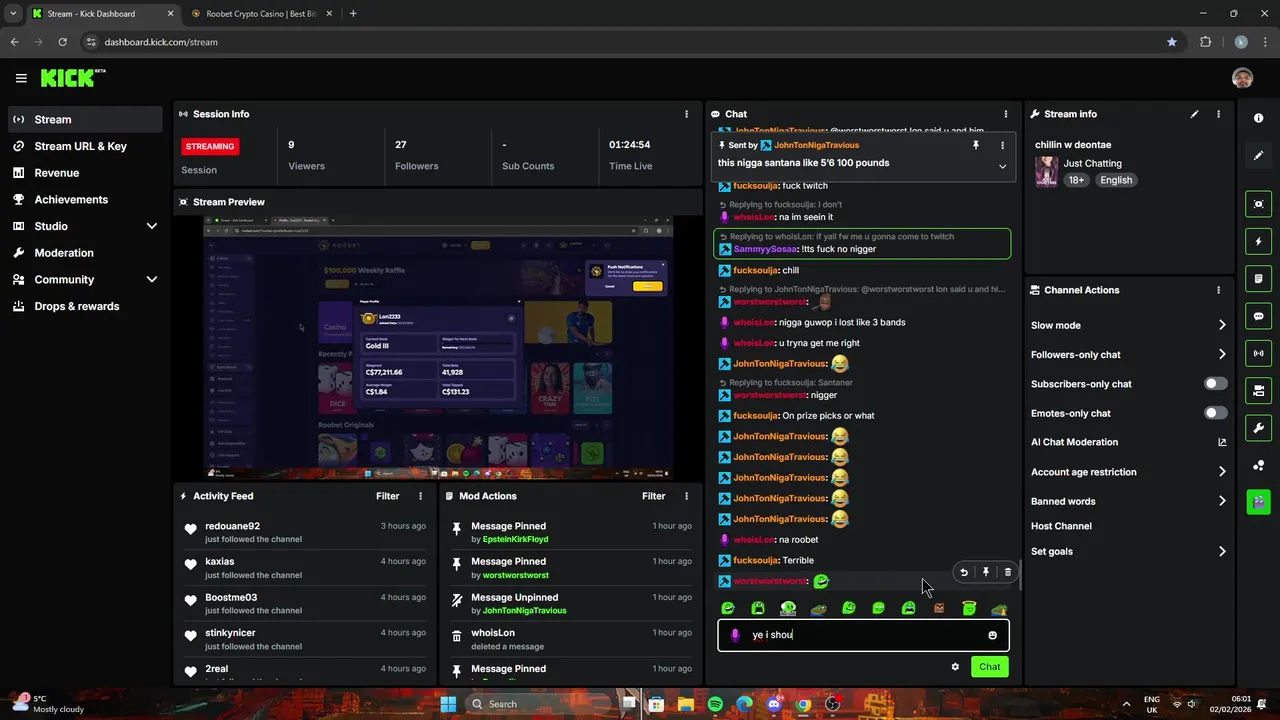Image resolution: width=1280 pixels, height=720 pixels.
Task: Open the browser tab search dropdown
Action: (12, 14)
